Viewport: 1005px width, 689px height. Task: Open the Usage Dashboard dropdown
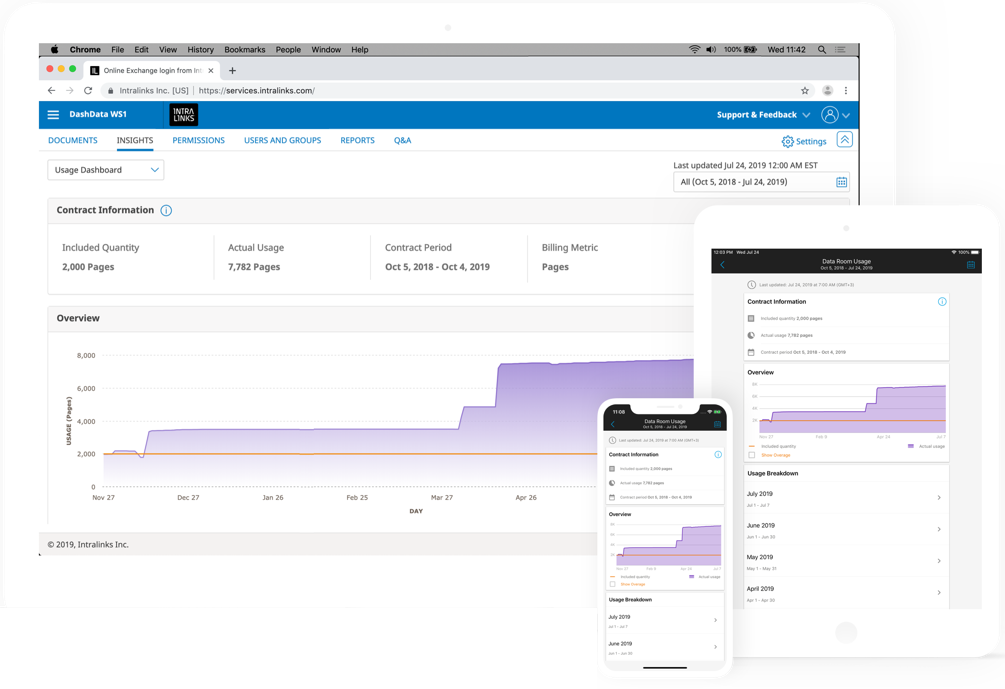coord(106,170)
